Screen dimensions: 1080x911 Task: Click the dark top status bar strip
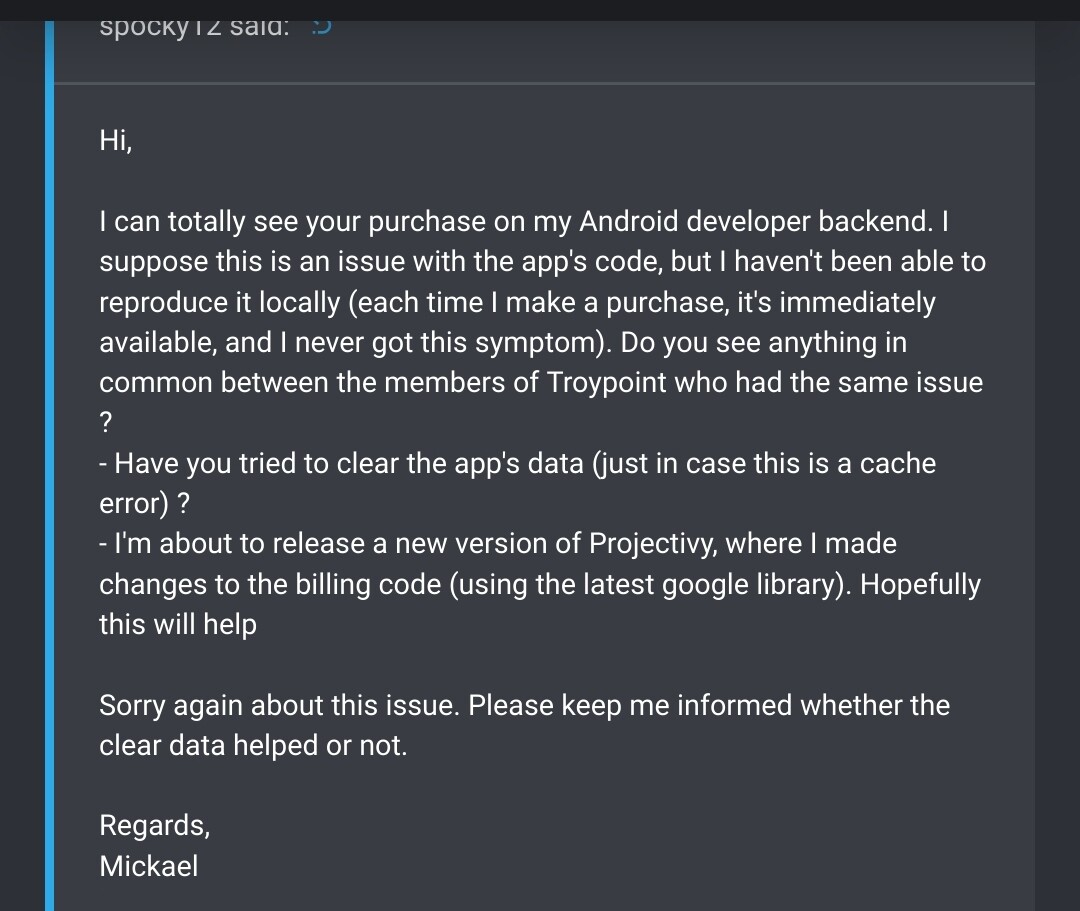tap(540, 10)
